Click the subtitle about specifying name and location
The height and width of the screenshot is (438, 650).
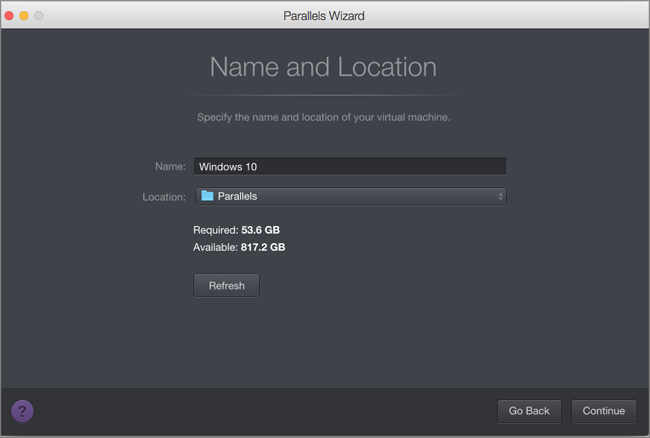click(323, 117)
